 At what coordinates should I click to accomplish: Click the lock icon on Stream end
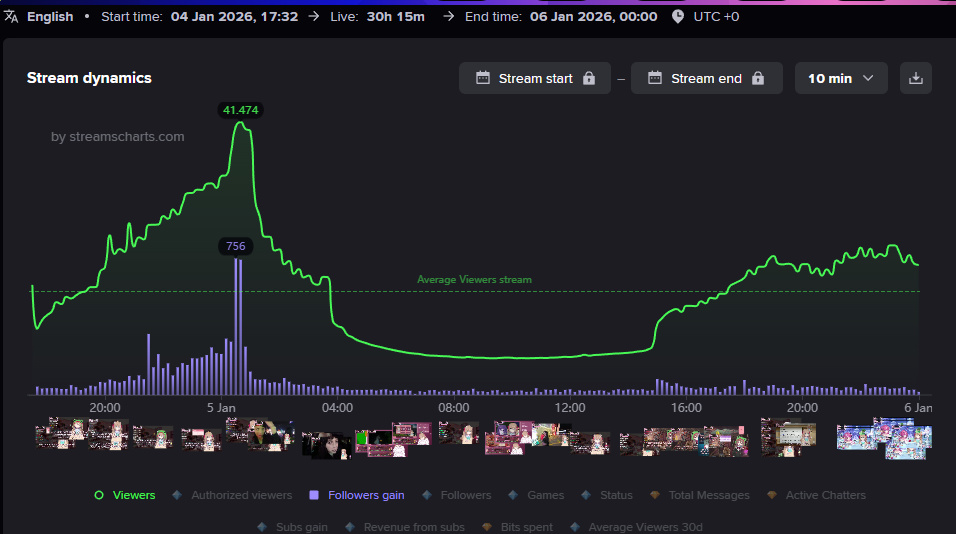coord(758,78)
